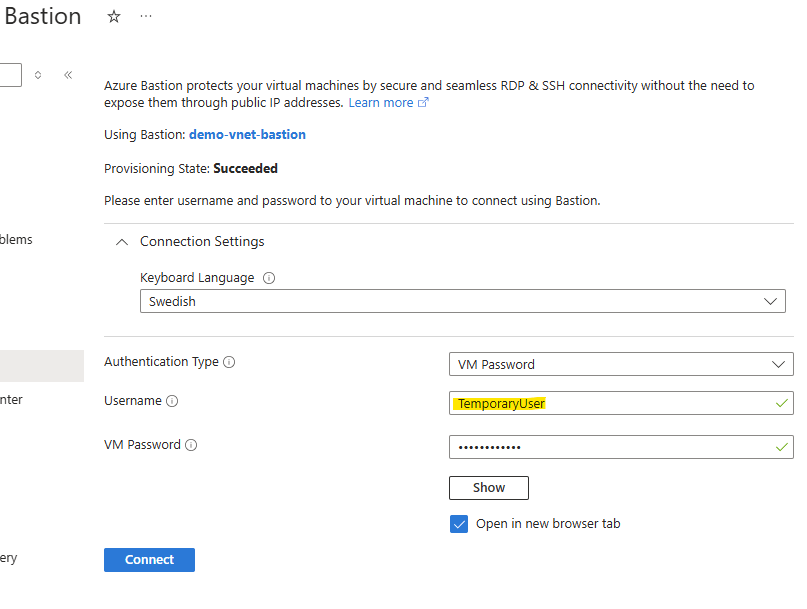Click the up/down sort arrows icon
Image resolution: width=807 pixels, height=609 pixels.
38,75
